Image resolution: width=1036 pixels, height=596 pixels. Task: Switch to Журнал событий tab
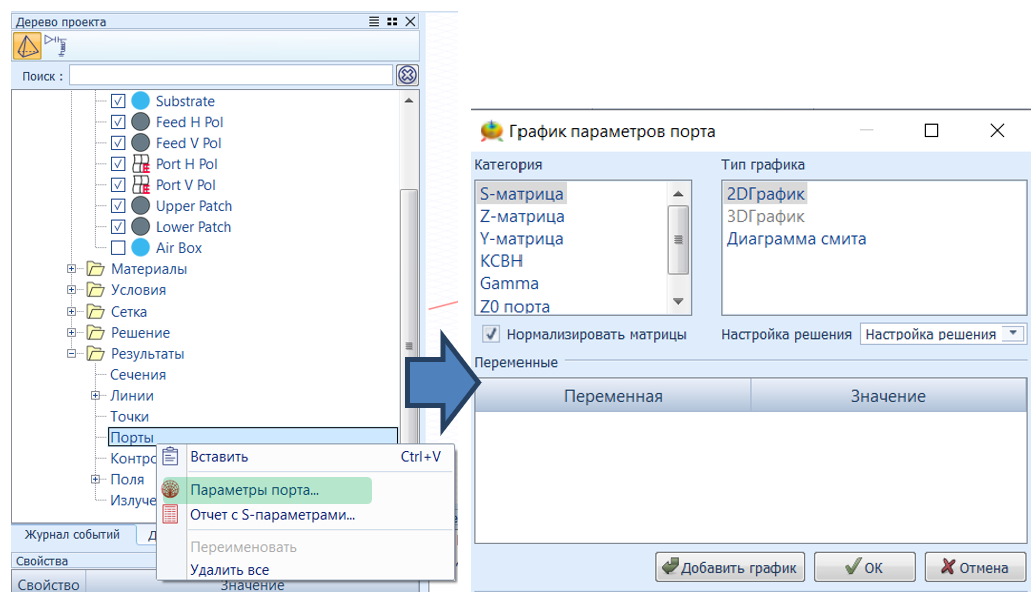(72, 535)
